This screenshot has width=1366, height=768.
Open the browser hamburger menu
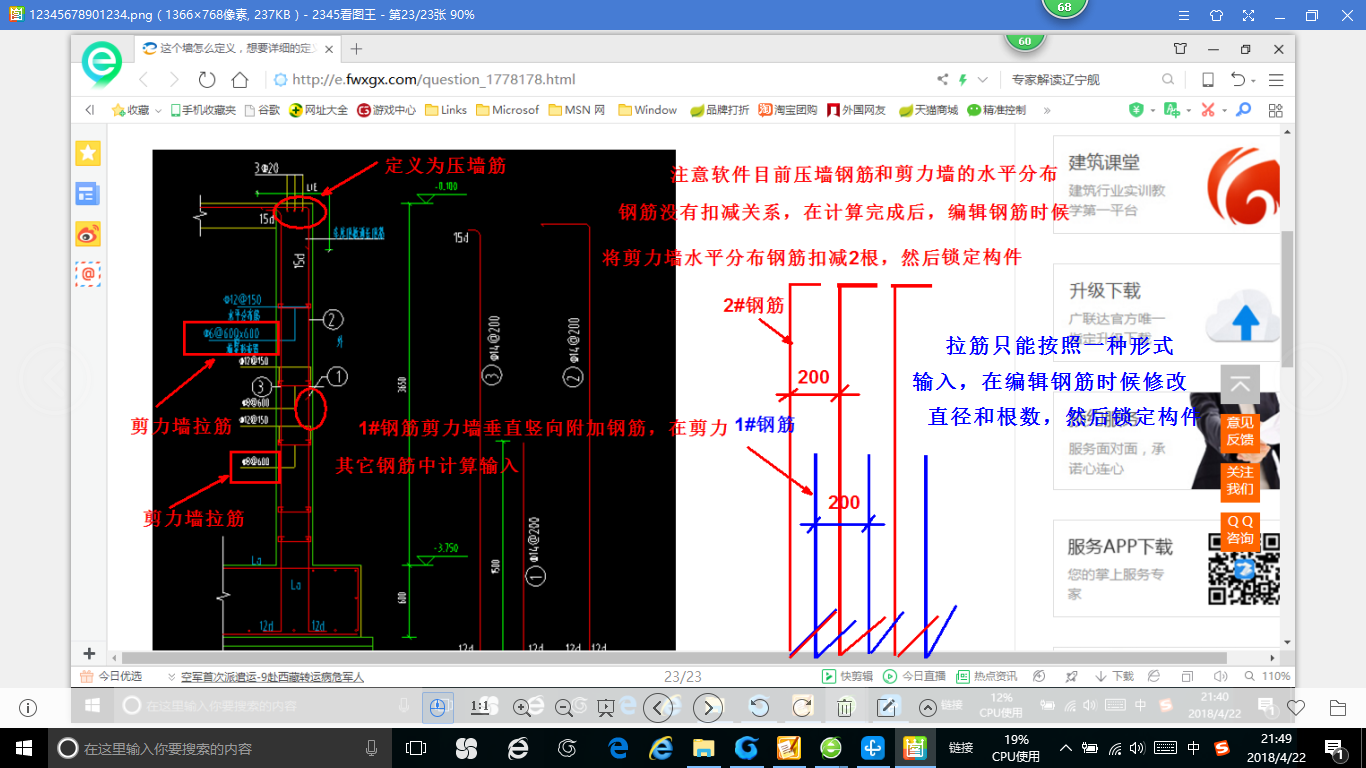[1276, 80]
